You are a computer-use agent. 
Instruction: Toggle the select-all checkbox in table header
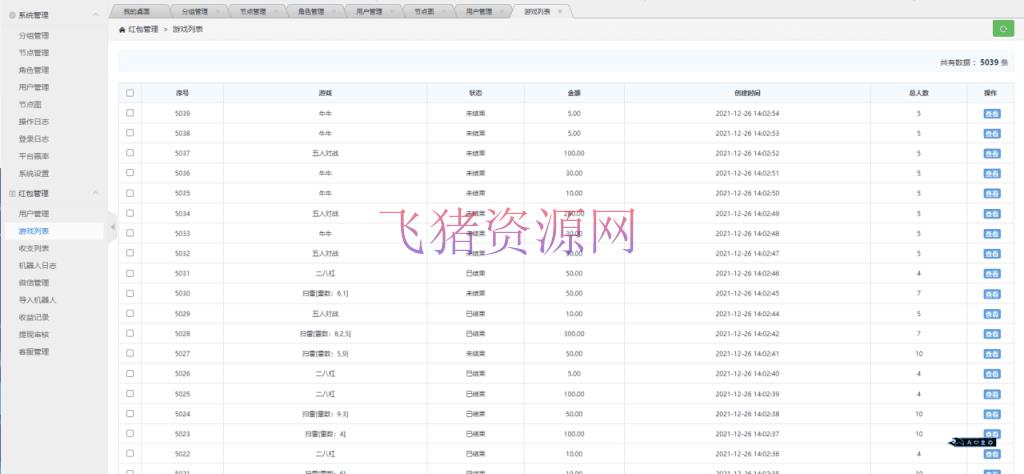(130, 93)
